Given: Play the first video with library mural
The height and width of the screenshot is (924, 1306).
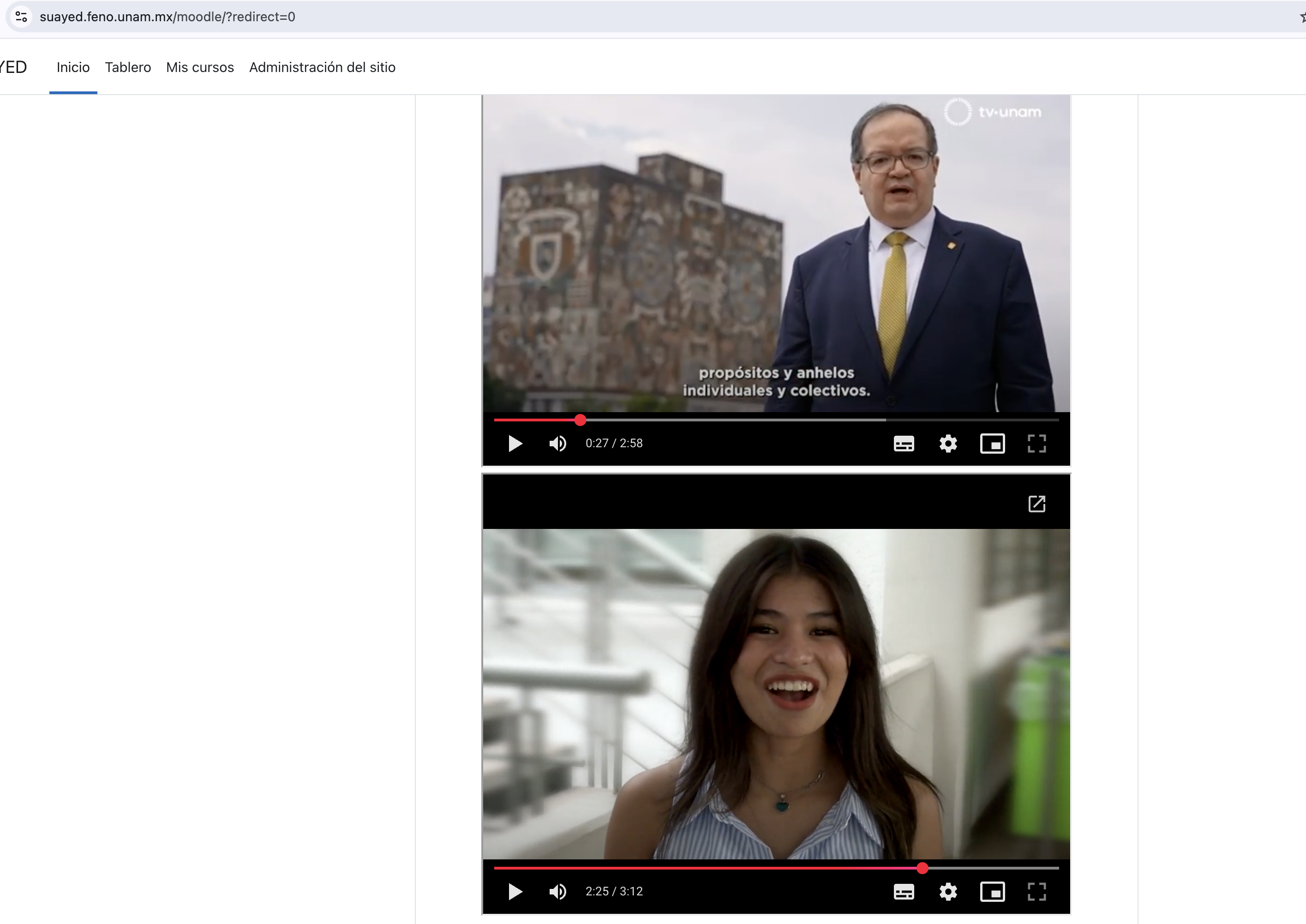Looking at the screenshot, I should coord(515,443).
